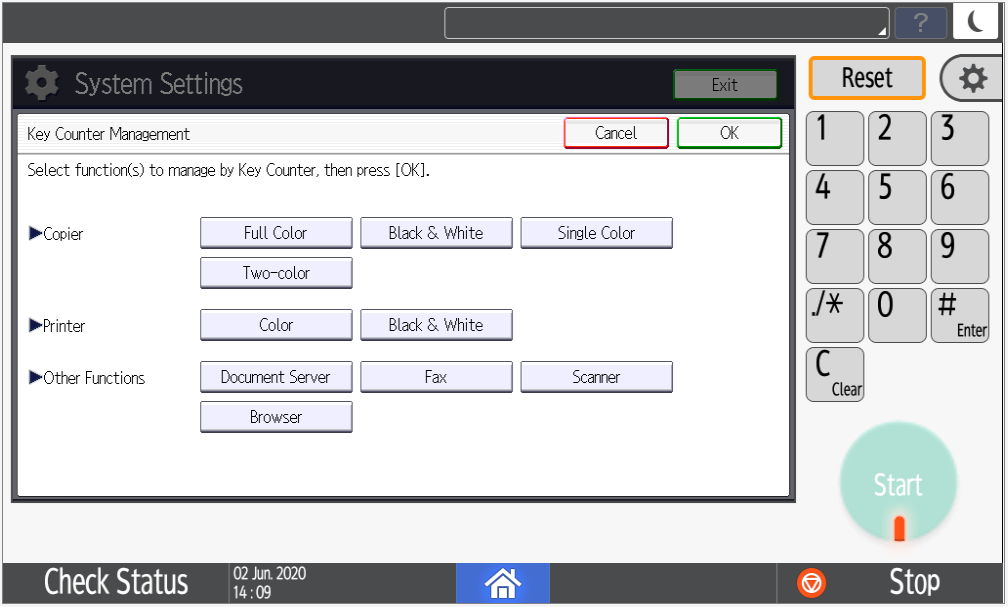Click the question mark help icon
1008x607 pixels.
(x=920, y=23)
